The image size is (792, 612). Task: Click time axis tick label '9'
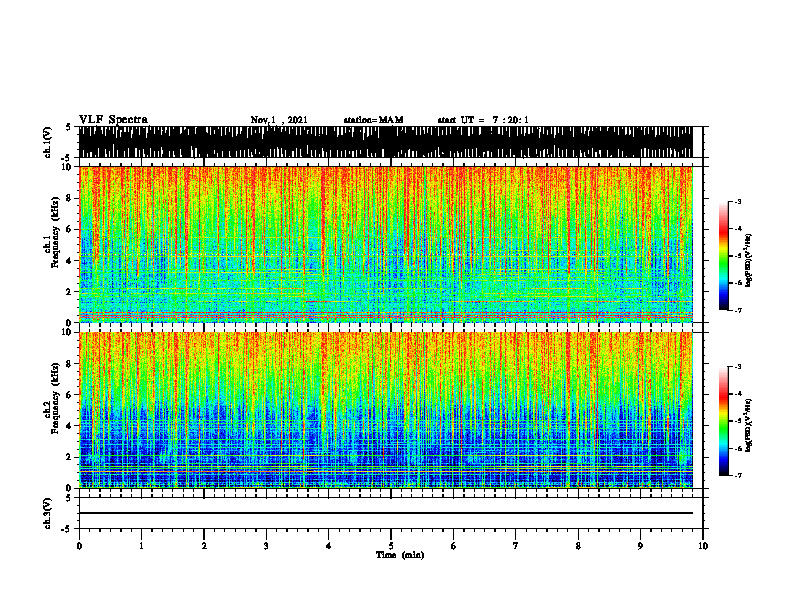pos(640,546)
